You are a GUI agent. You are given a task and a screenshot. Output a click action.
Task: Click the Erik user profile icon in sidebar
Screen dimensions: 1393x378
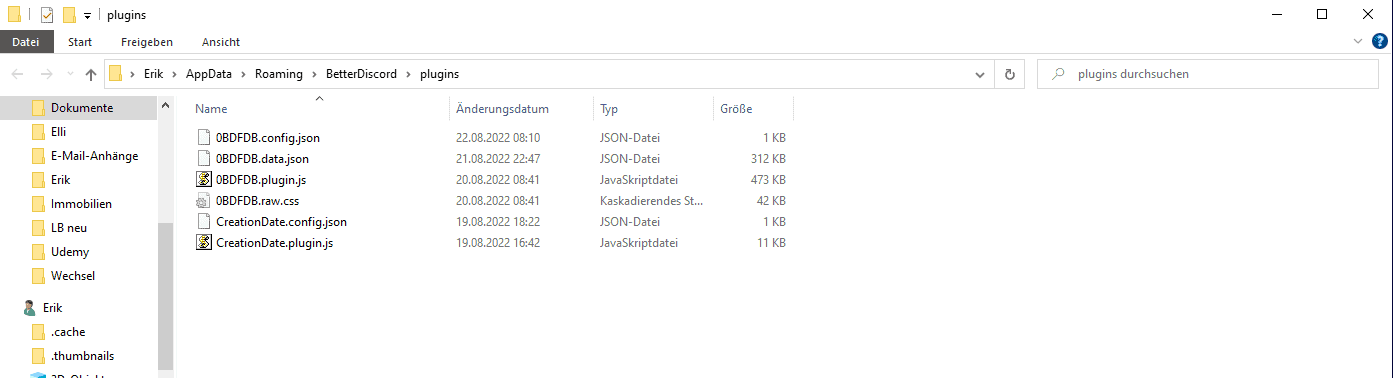[x=29, y=308]
